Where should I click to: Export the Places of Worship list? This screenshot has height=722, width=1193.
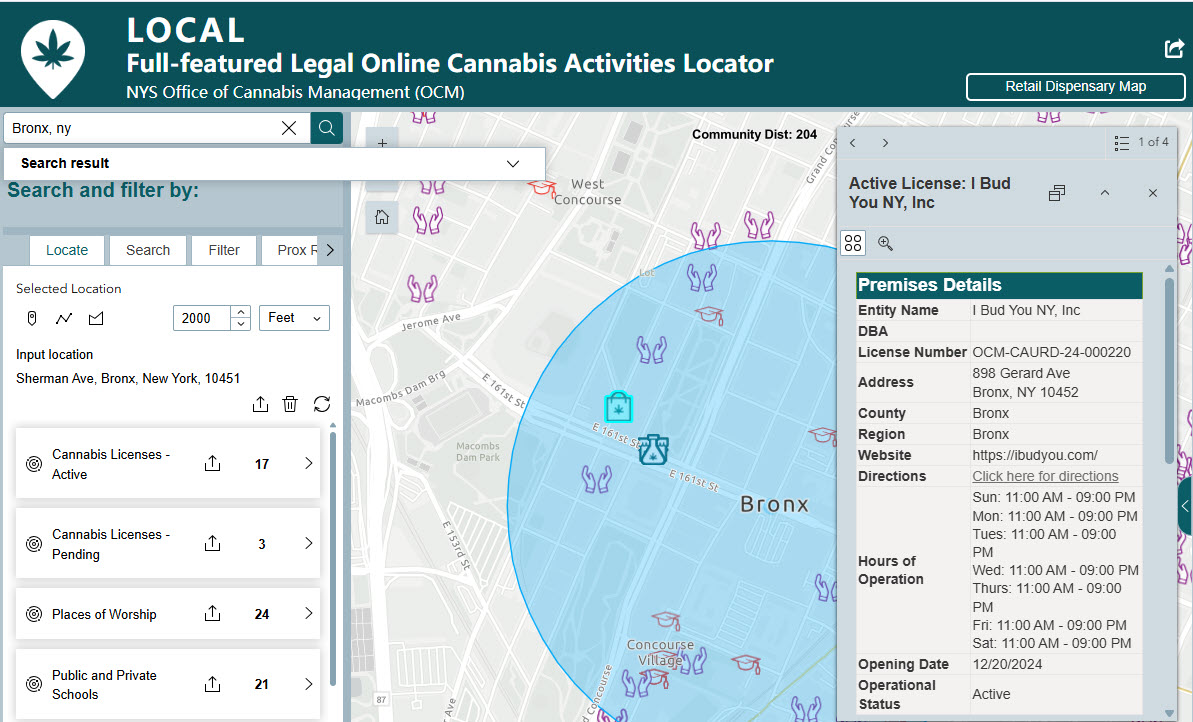[x=212, y=613]
